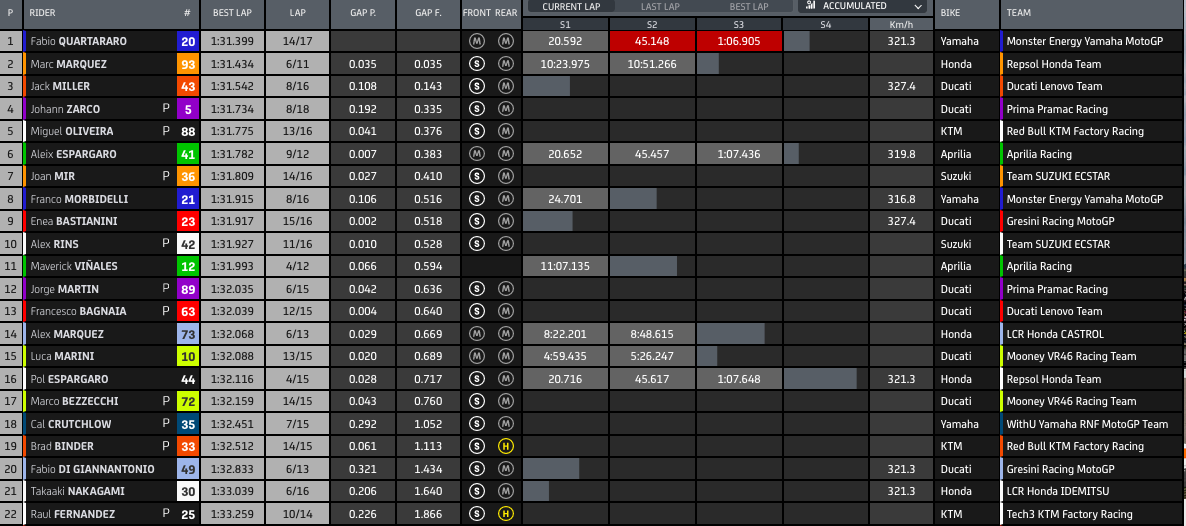Click Marc Marquez's orange number 93 badge
Image resolution: width=1186 pixels, height=526 pixels.
[x=188, y=64]
